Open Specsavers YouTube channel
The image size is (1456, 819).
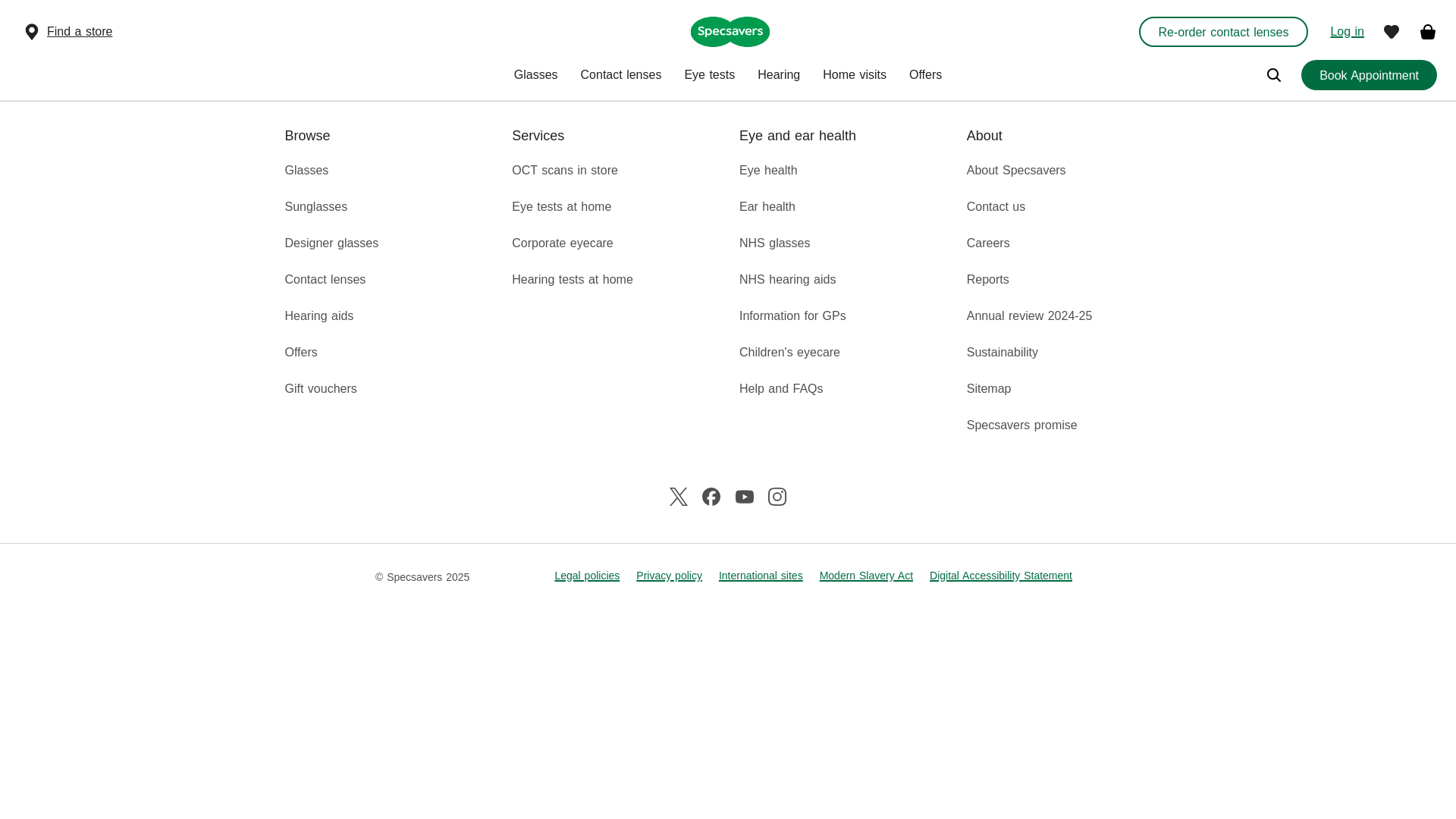(744, 497)
